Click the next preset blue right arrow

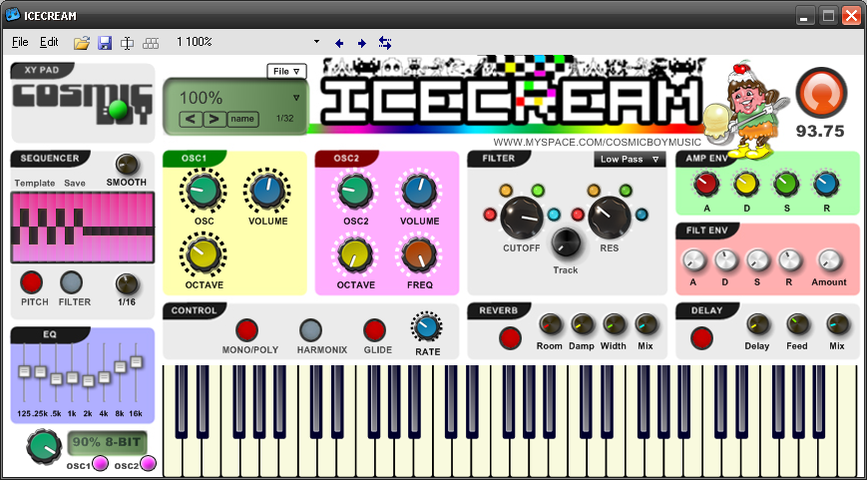362,43
